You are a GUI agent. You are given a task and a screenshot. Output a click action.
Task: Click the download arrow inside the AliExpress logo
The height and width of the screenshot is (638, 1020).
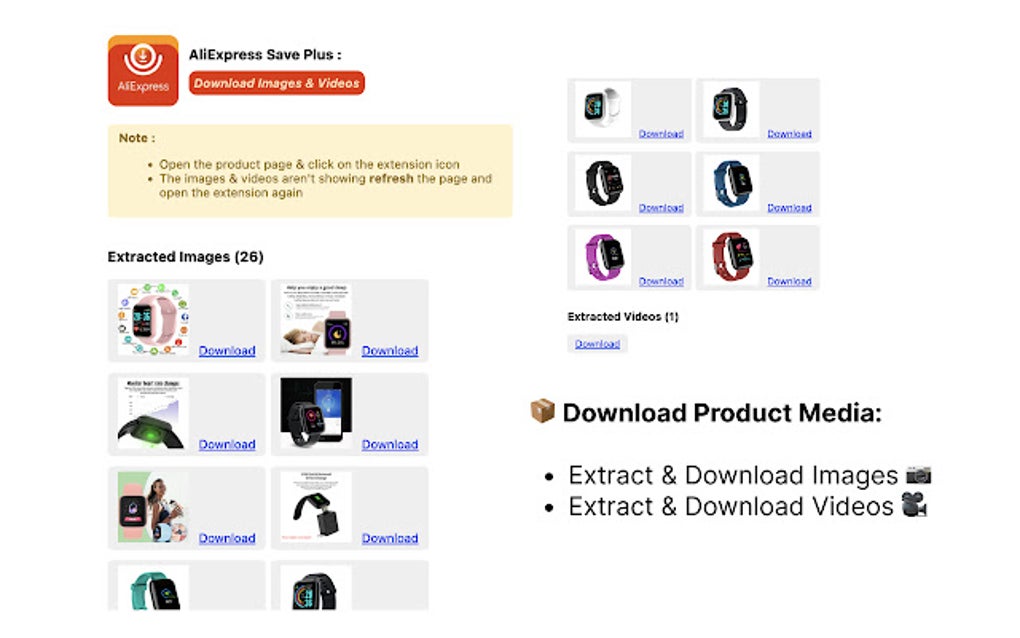143,58
